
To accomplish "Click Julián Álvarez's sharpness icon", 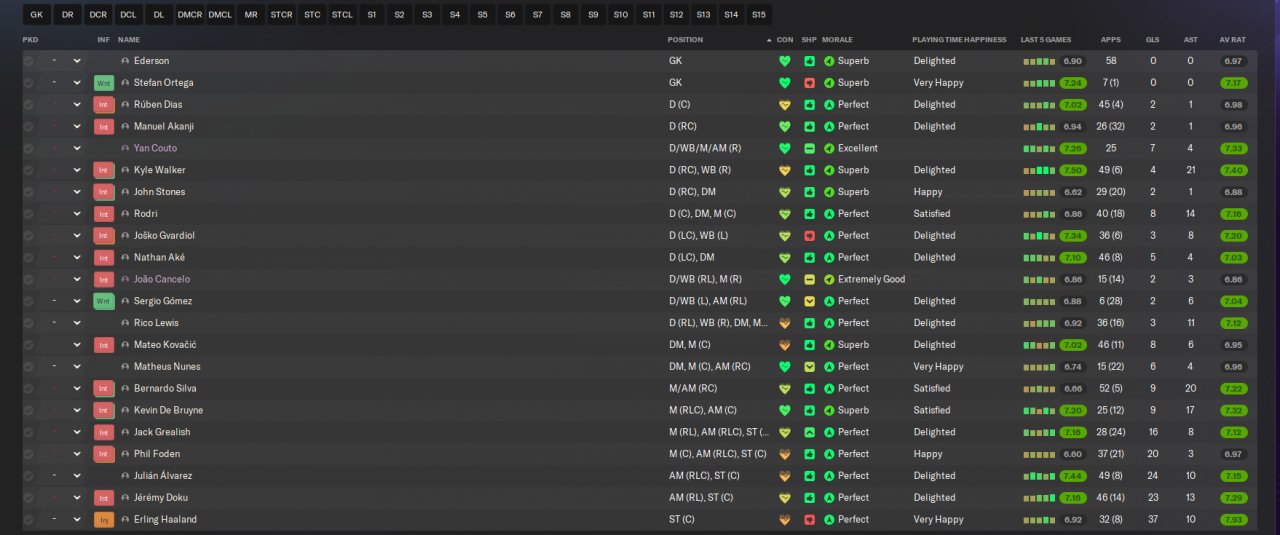I will [810, 476].
